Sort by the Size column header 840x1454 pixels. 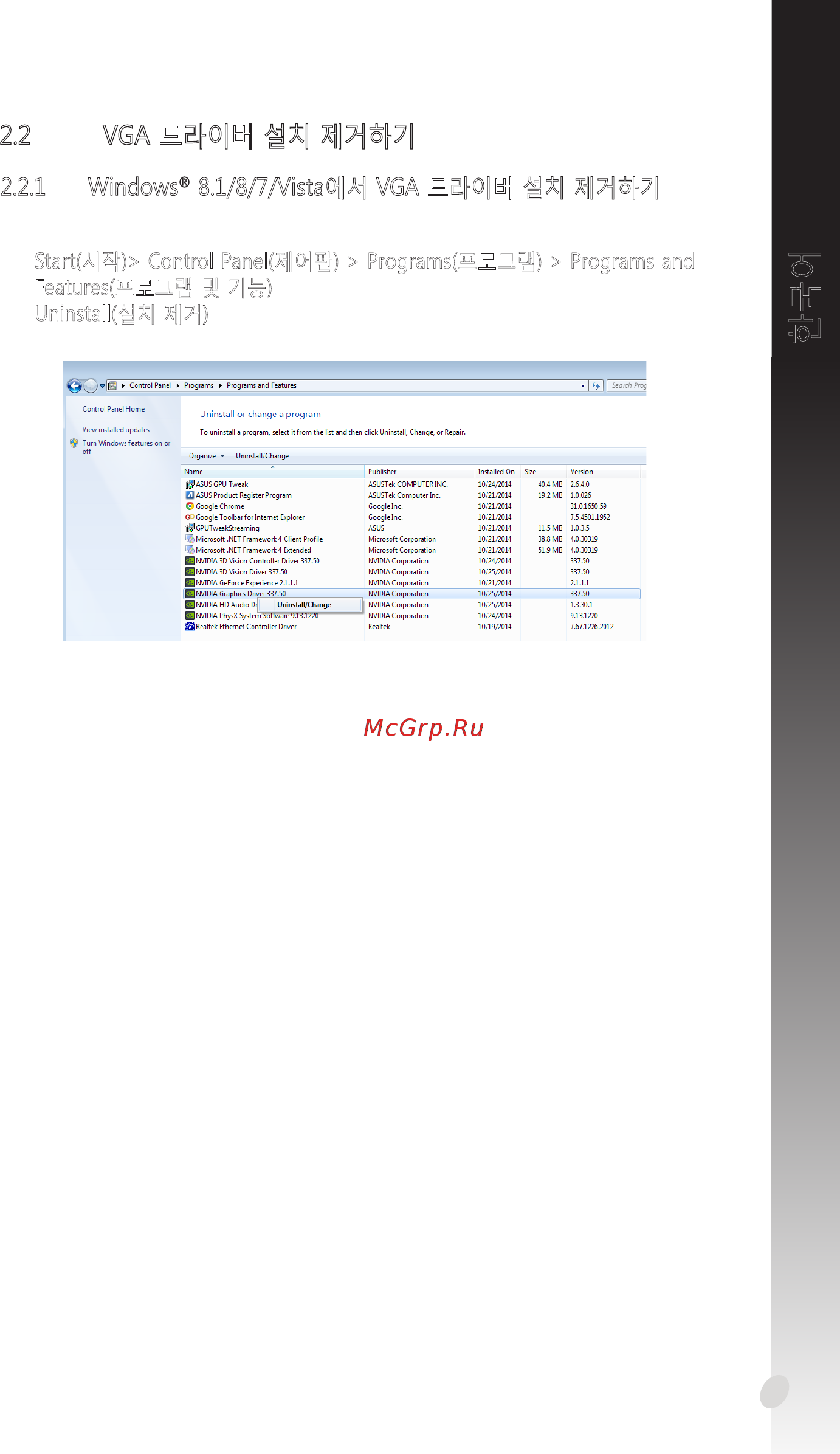click(x=543, y=472)
